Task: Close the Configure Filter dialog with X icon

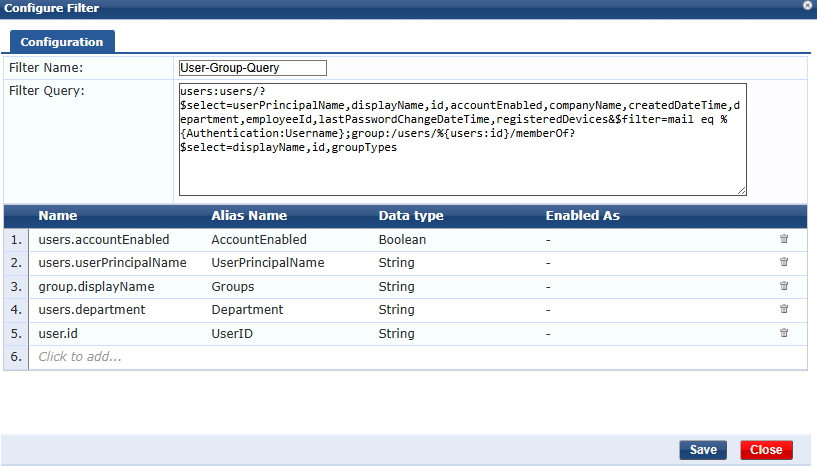Action: point(807,6)
